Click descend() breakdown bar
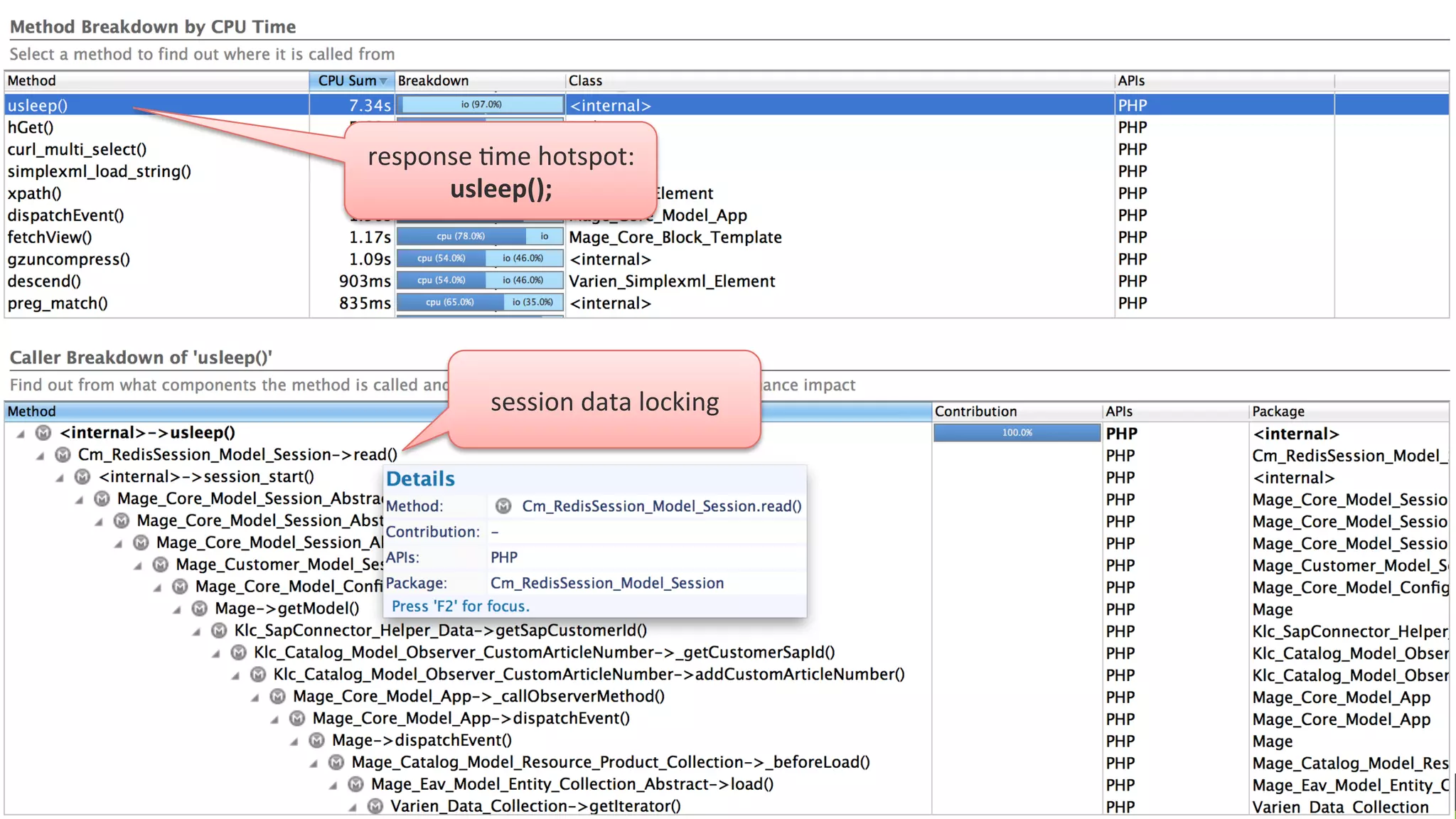The height and width of the screenshot is (819, 1456). click(x=481, y=281)
